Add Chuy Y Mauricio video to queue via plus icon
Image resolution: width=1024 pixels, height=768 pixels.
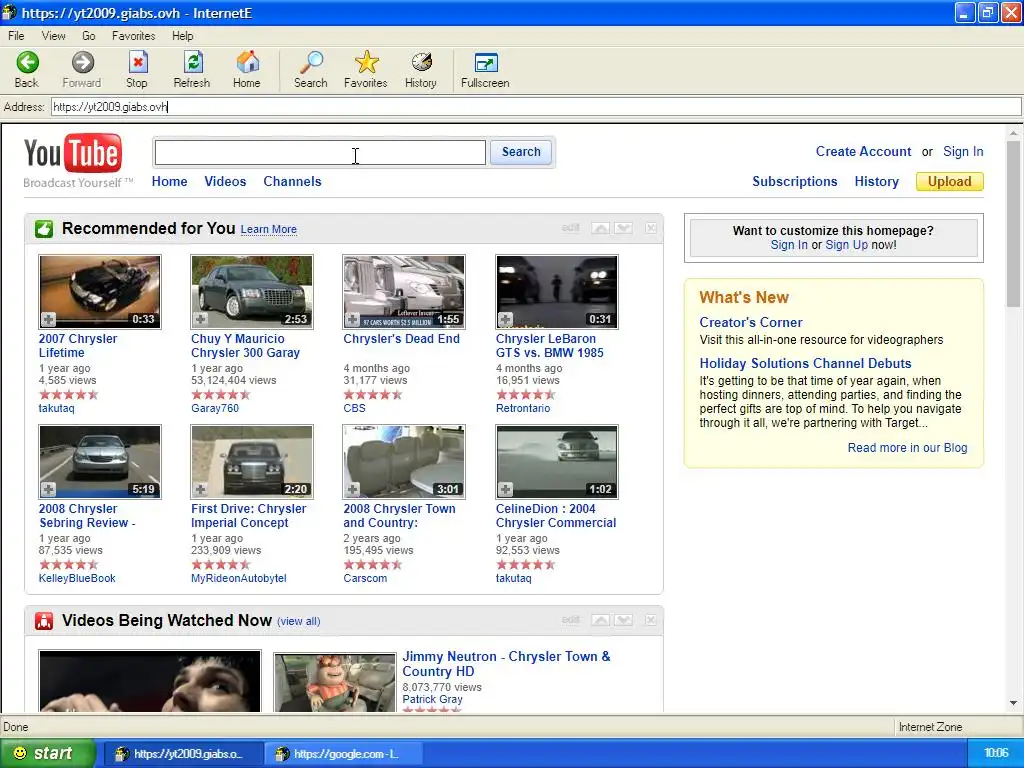200,319
